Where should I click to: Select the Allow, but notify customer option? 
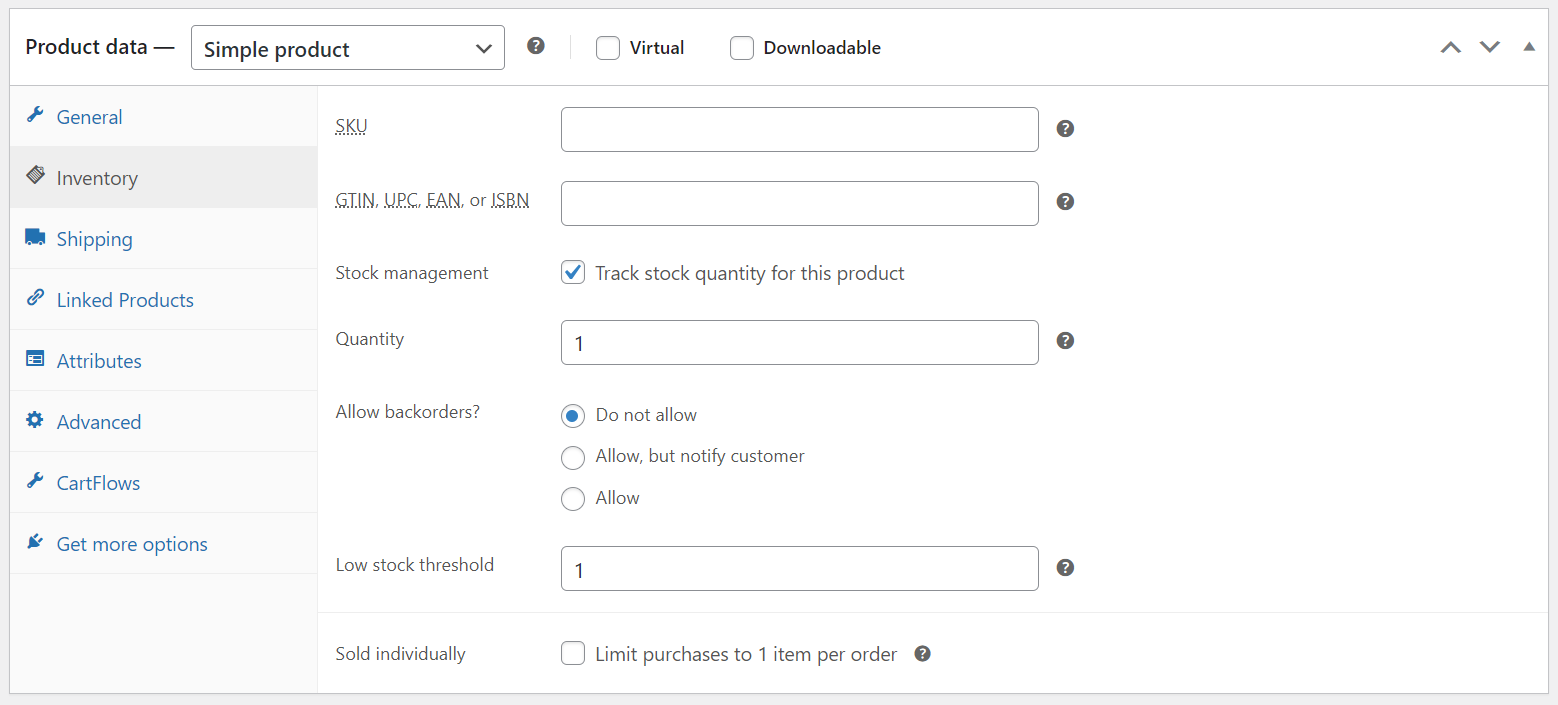click(573, 457)
